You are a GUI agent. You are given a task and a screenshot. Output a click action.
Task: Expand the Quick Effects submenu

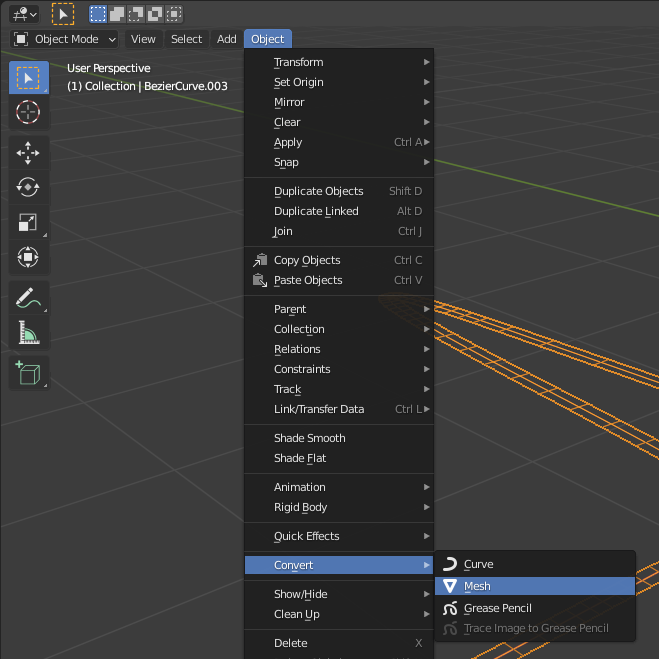tap(339, 536)
